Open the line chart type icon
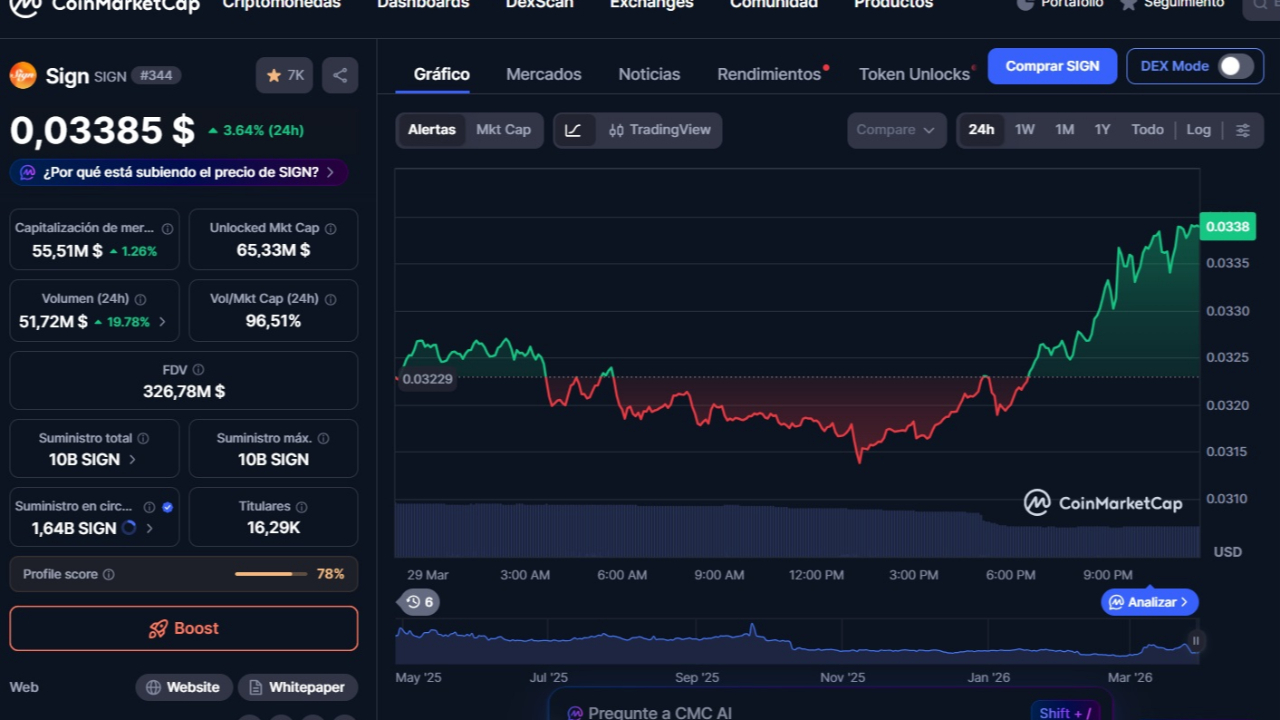Screen dimensions: 1280x720 [573, 130]
